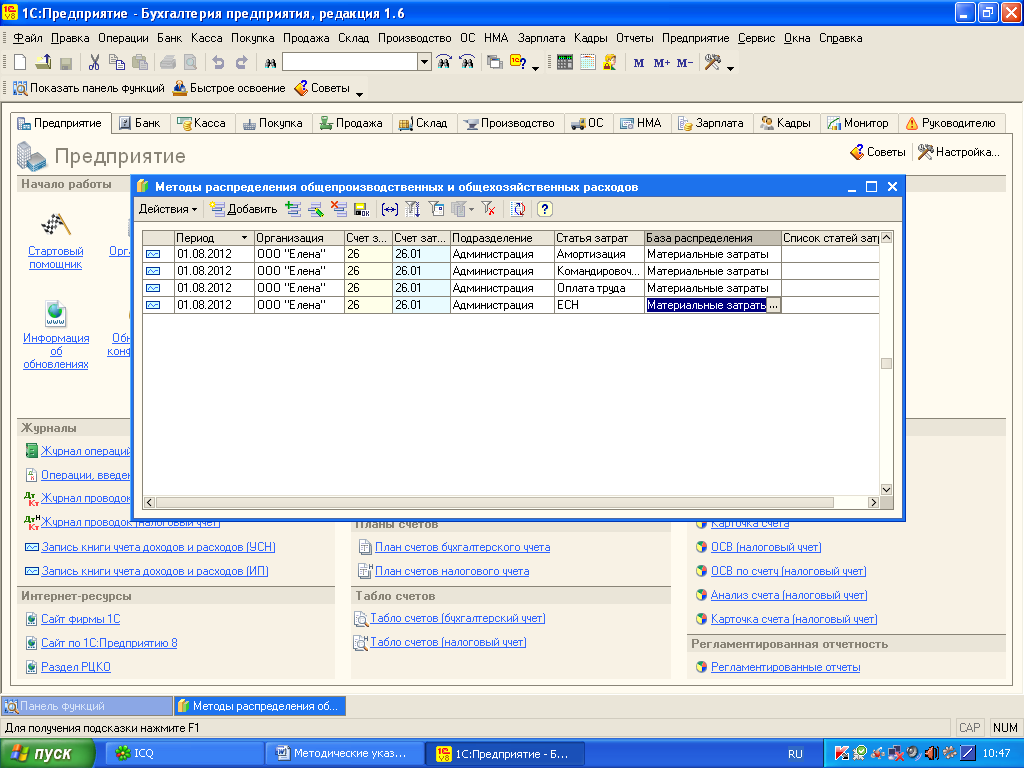Click the disable filter icon

tap(488, 209)
